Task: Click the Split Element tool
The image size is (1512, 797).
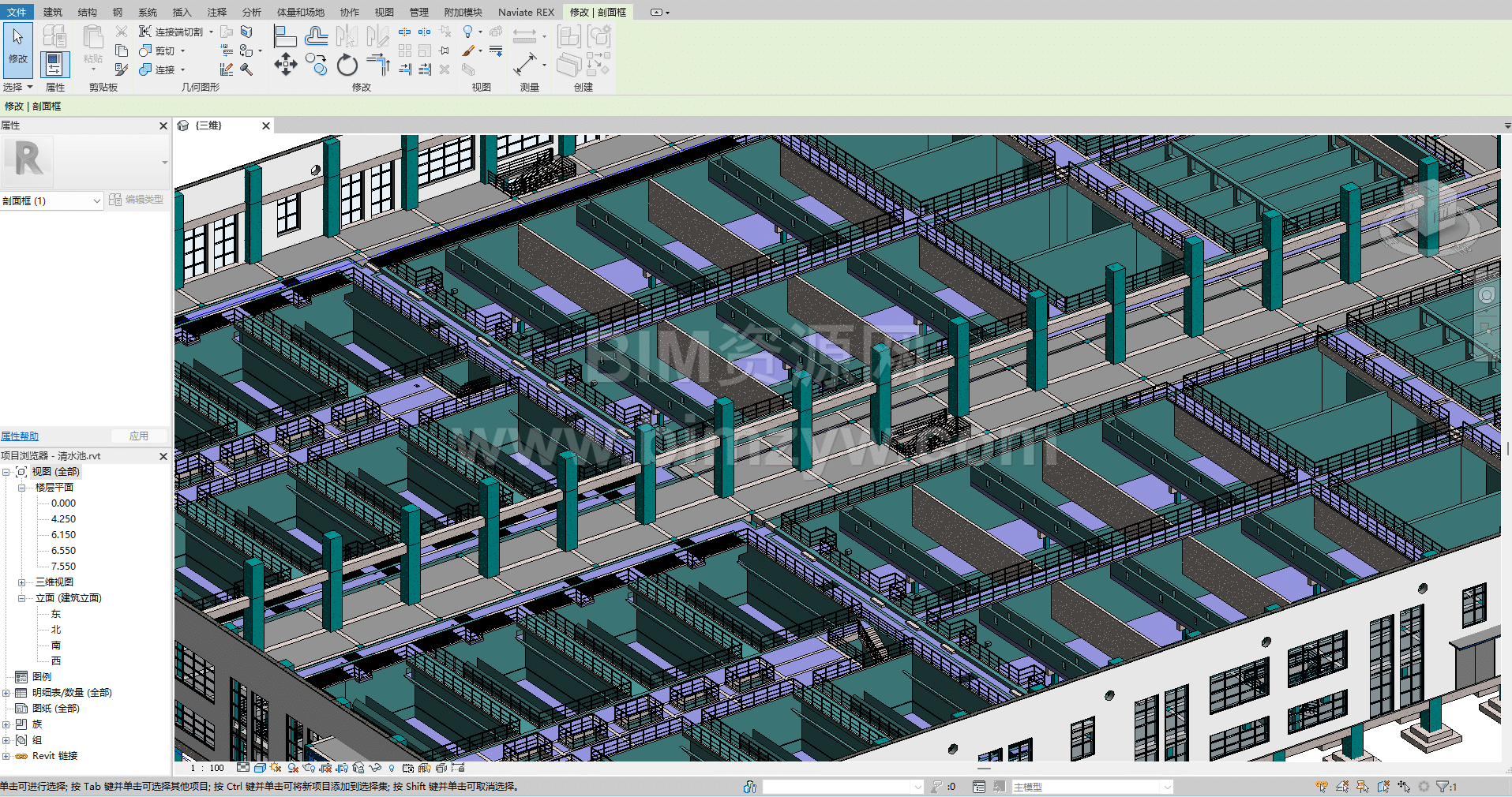Action: pos(404,32)
